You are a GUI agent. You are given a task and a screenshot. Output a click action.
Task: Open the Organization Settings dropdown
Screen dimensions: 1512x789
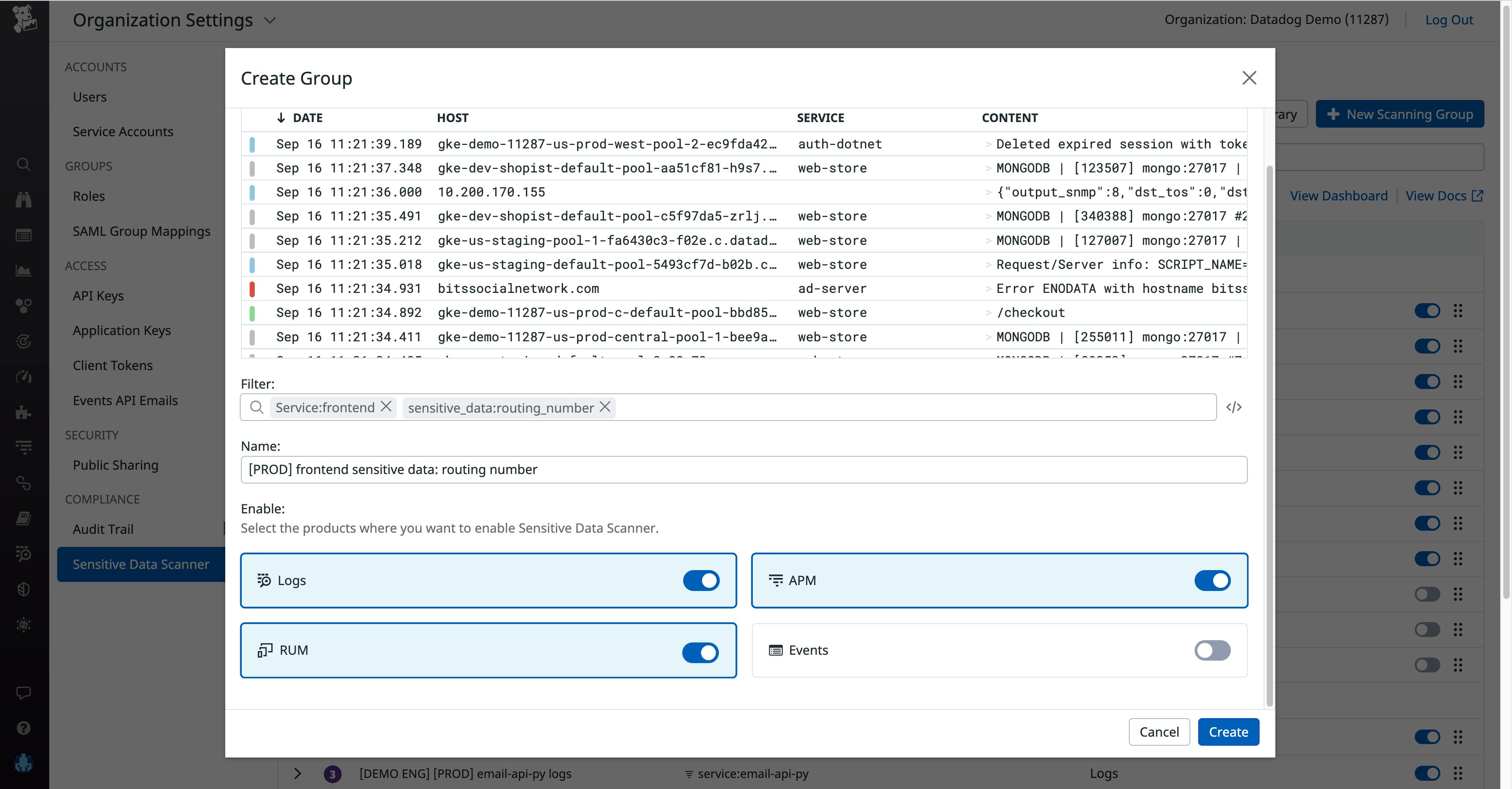click(x=269, y=20)
